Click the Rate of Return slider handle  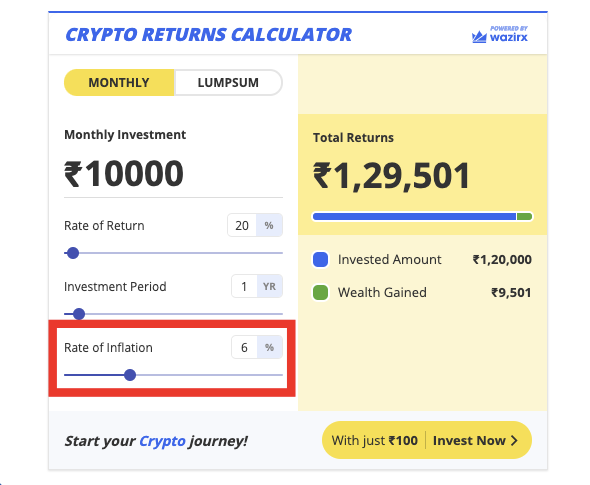pyautogui.click(x=73, y=253)
